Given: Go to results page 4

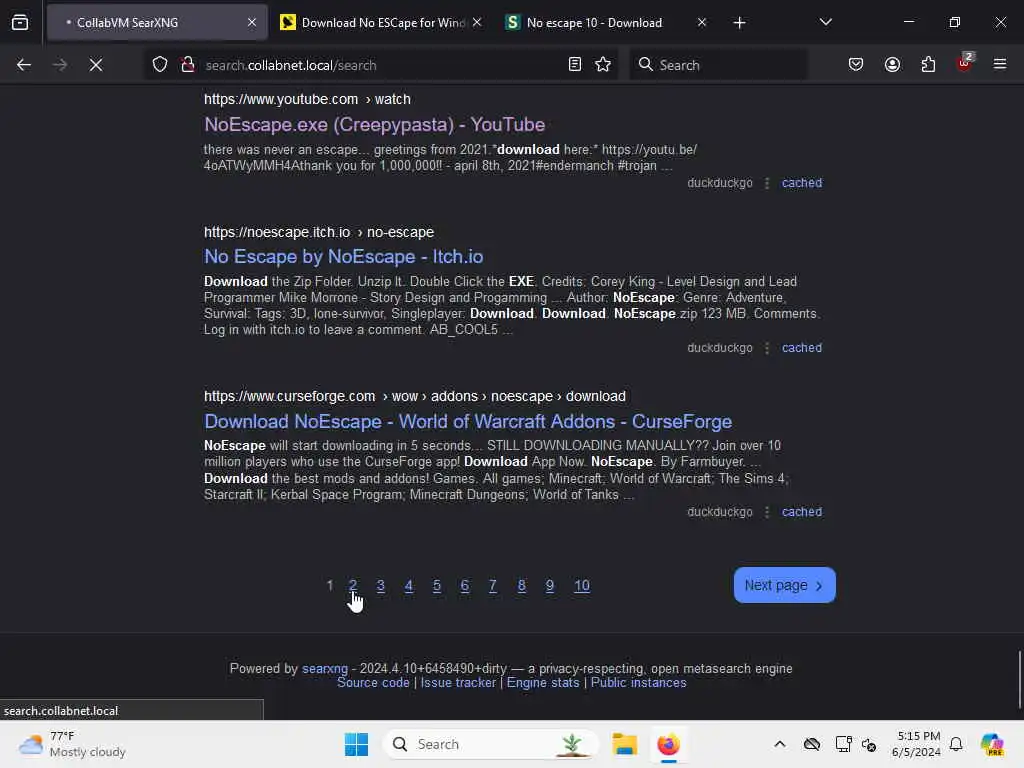Looking at the screenshot, I should (409, 586).
